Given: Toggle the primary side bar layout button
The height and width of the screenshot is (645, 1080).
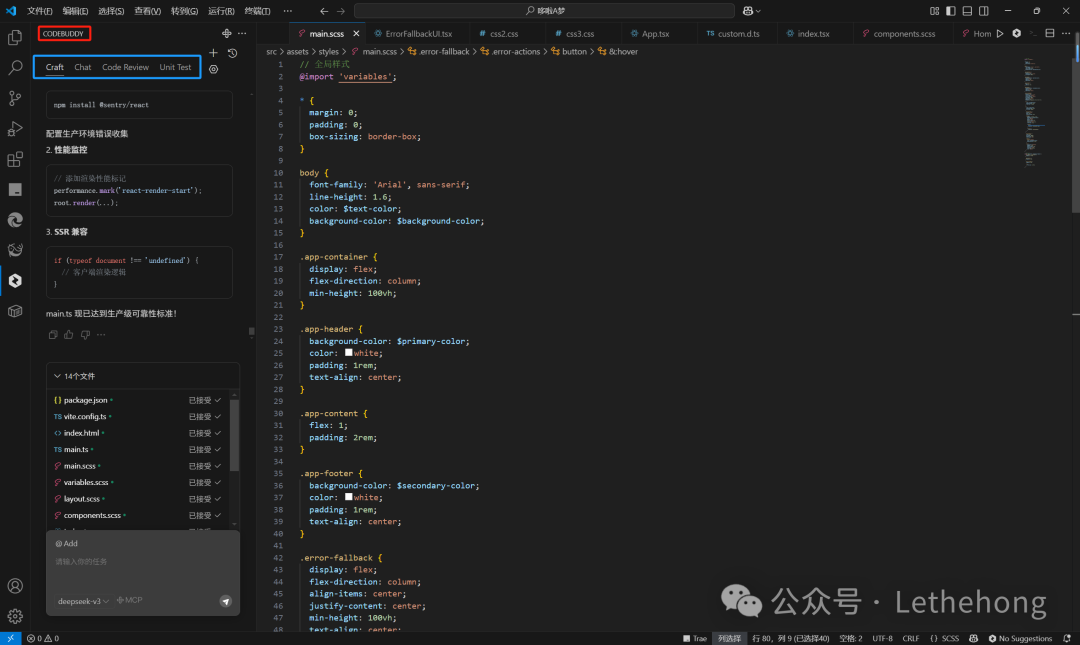Looking at the screenshot, I should click(x=951, y=11).
